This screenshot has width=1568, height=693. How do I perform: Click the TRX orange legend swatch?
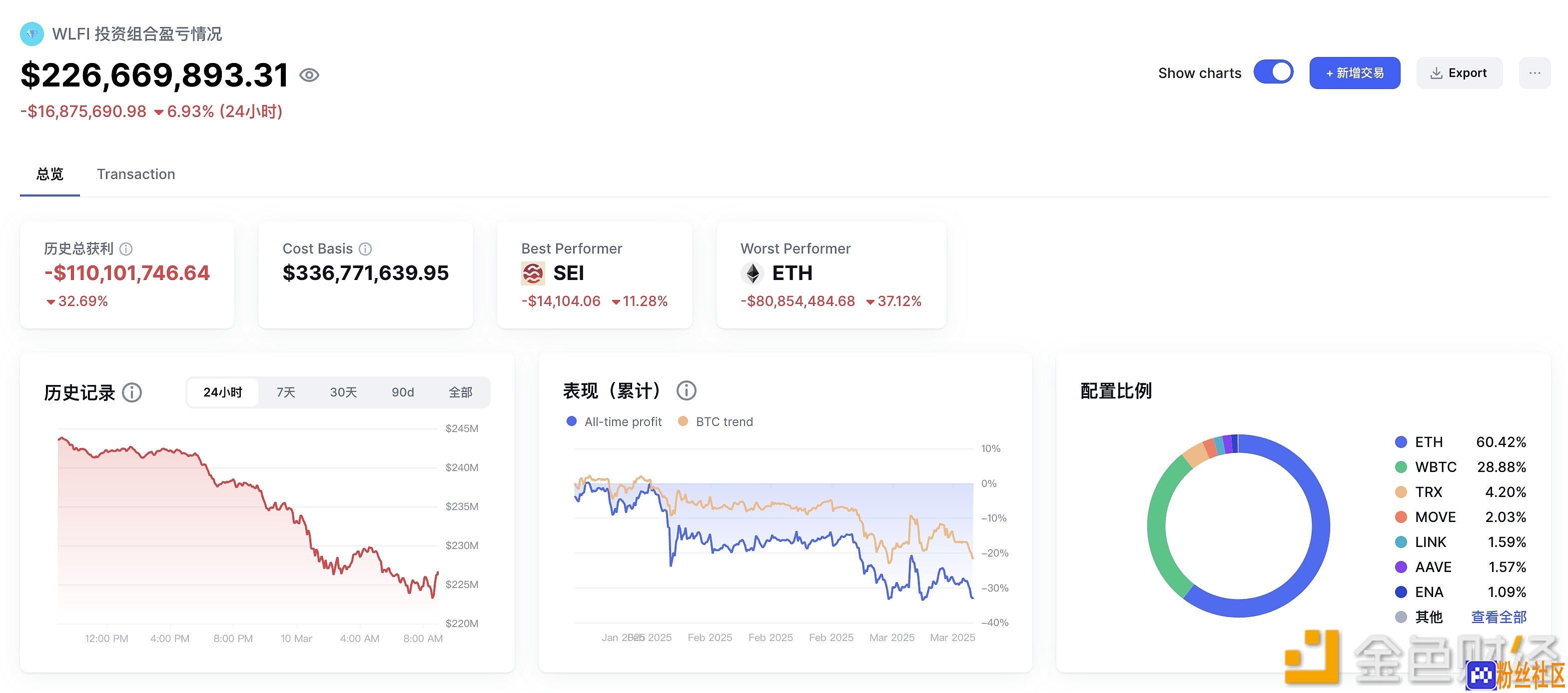(x=1401, y=492)
